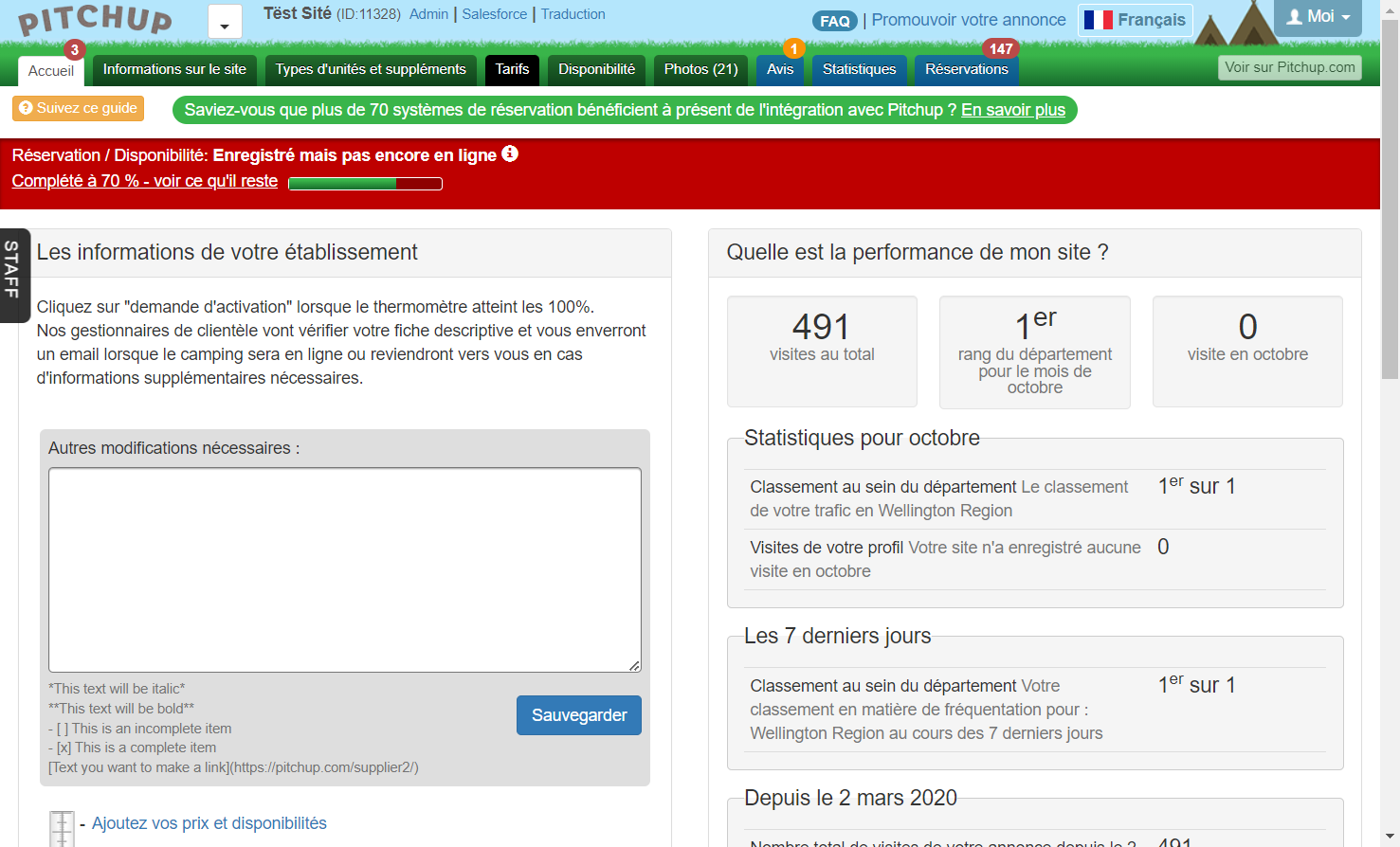Screen dimensions: 1400x847
Task: Focus the Autres modifications nécessaires text area
Action: (345, 569)
